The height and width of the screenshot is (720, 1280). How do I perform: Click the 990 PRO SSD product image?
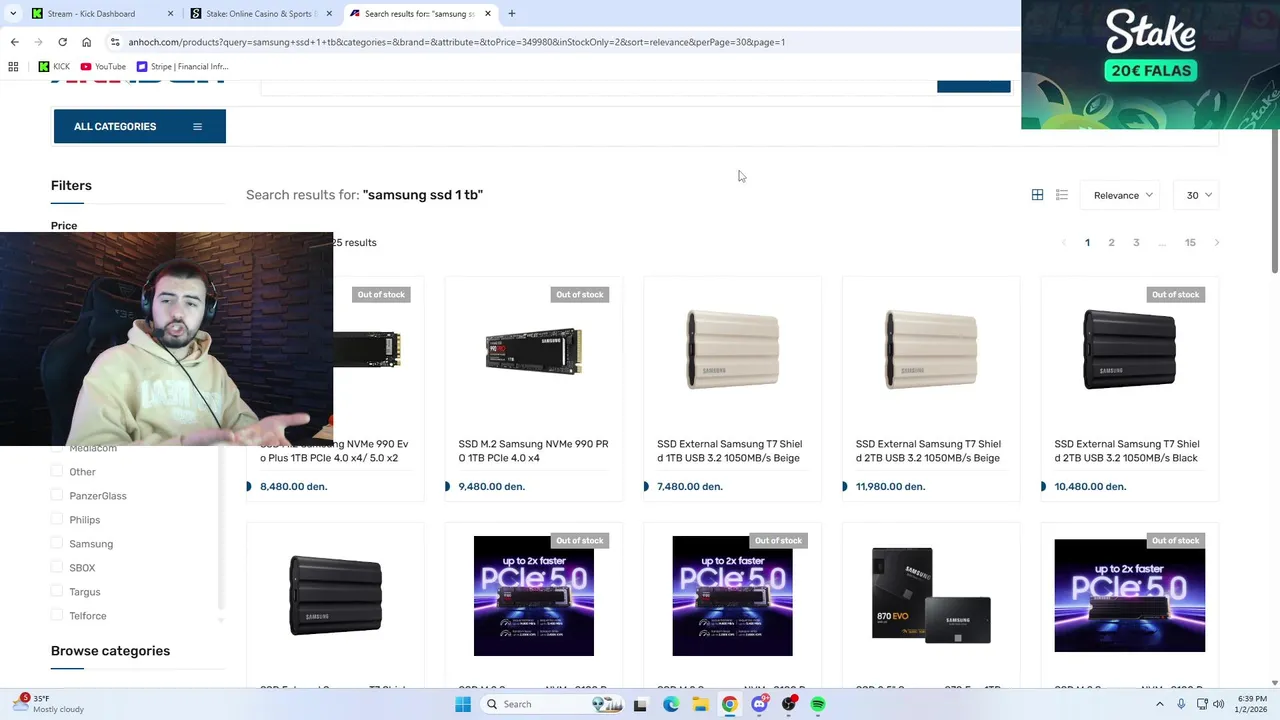pos(533,352)
